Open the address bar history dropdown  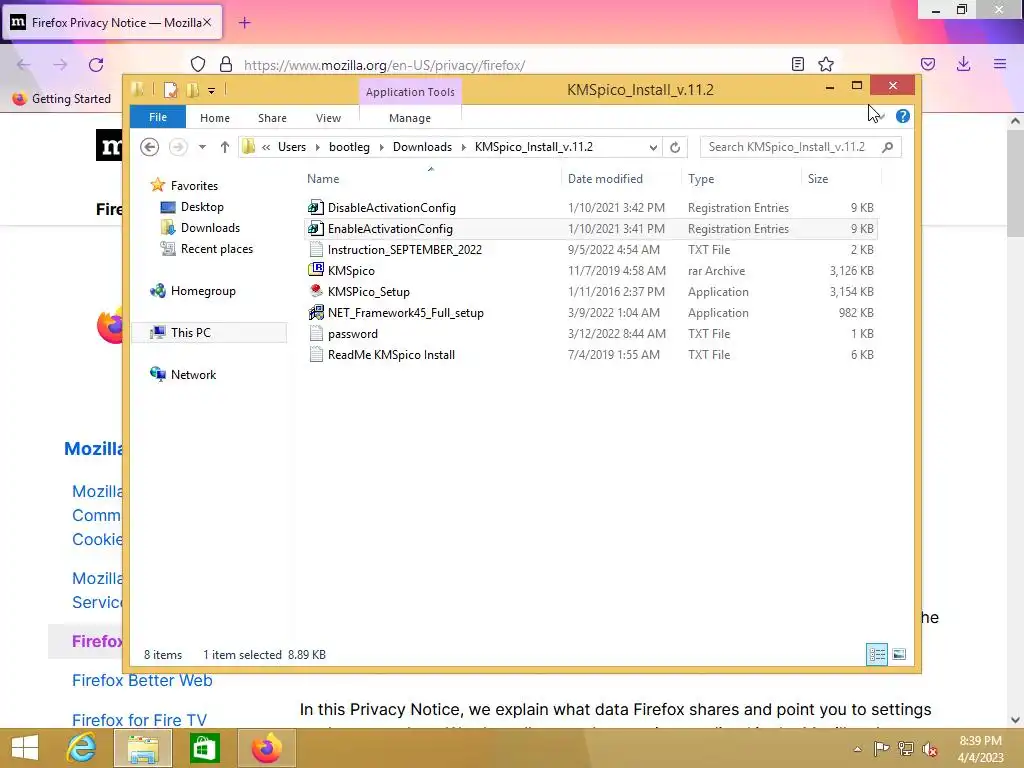(x=652, y=148)
